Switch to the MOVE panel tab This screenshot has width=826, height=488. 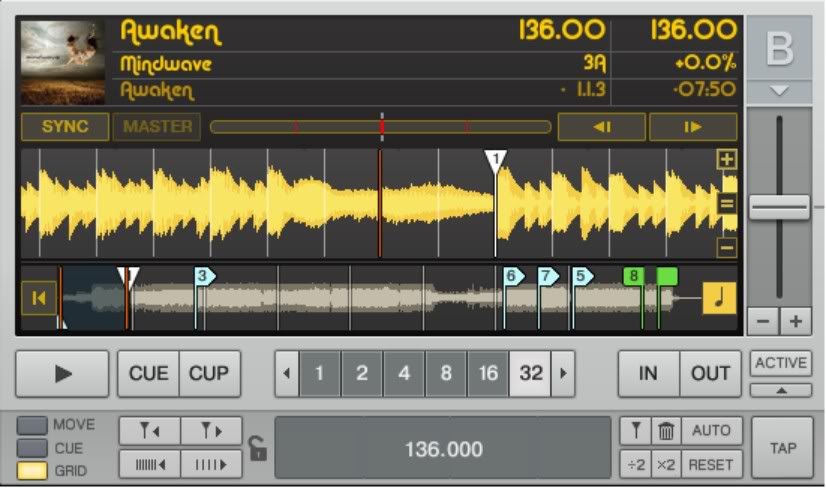(x=33, y=425)
